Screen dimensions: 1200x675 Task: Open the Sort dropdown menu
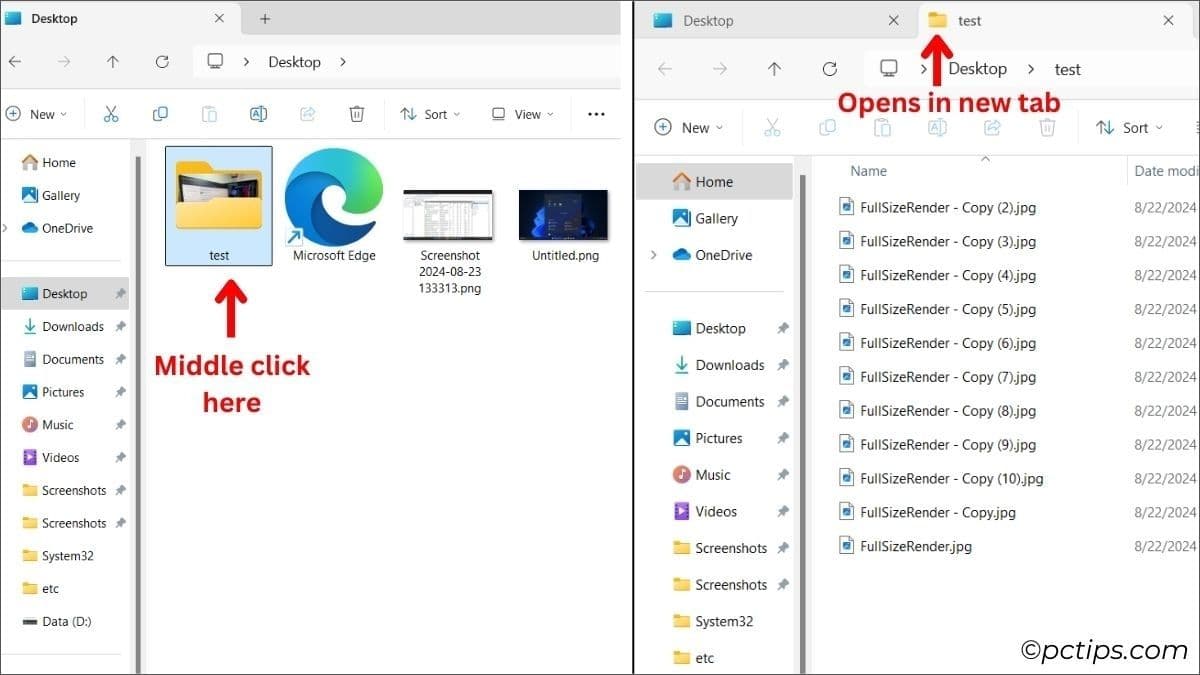(x=430, y=113)
